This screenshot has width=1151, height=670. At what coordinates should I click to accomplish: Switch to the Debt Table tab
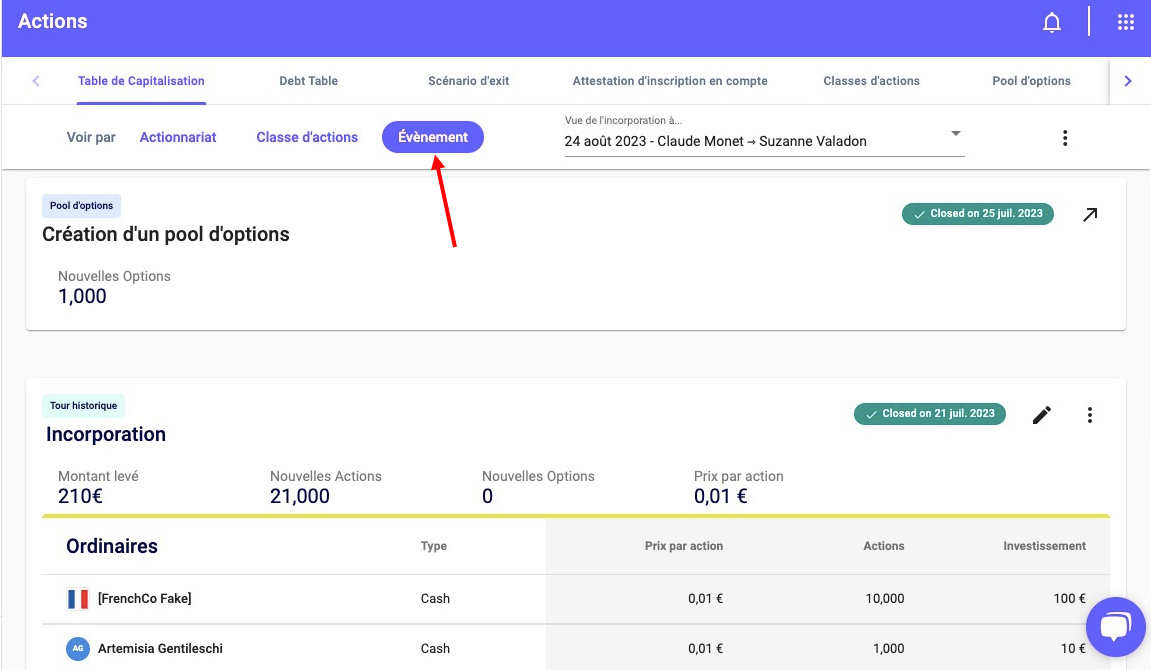(308, 81)
